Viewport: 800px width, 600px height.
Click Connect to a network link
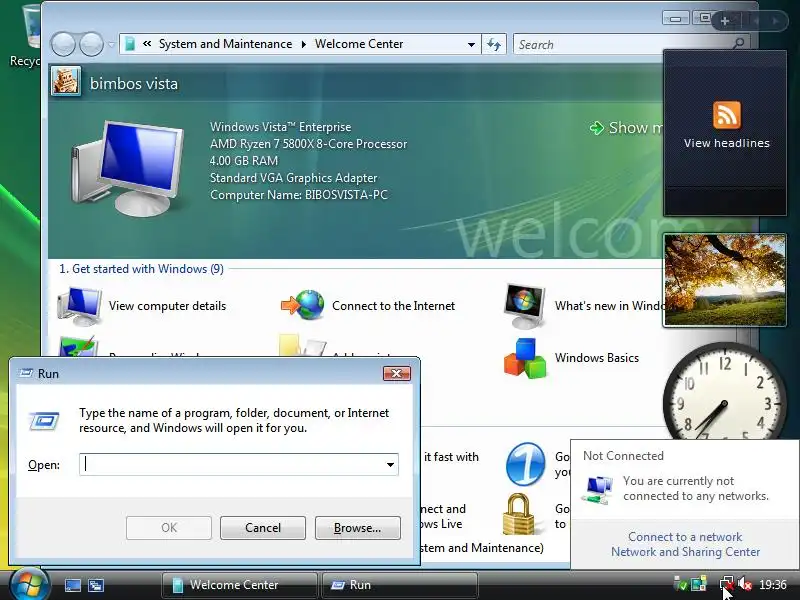tap(685, 537)
